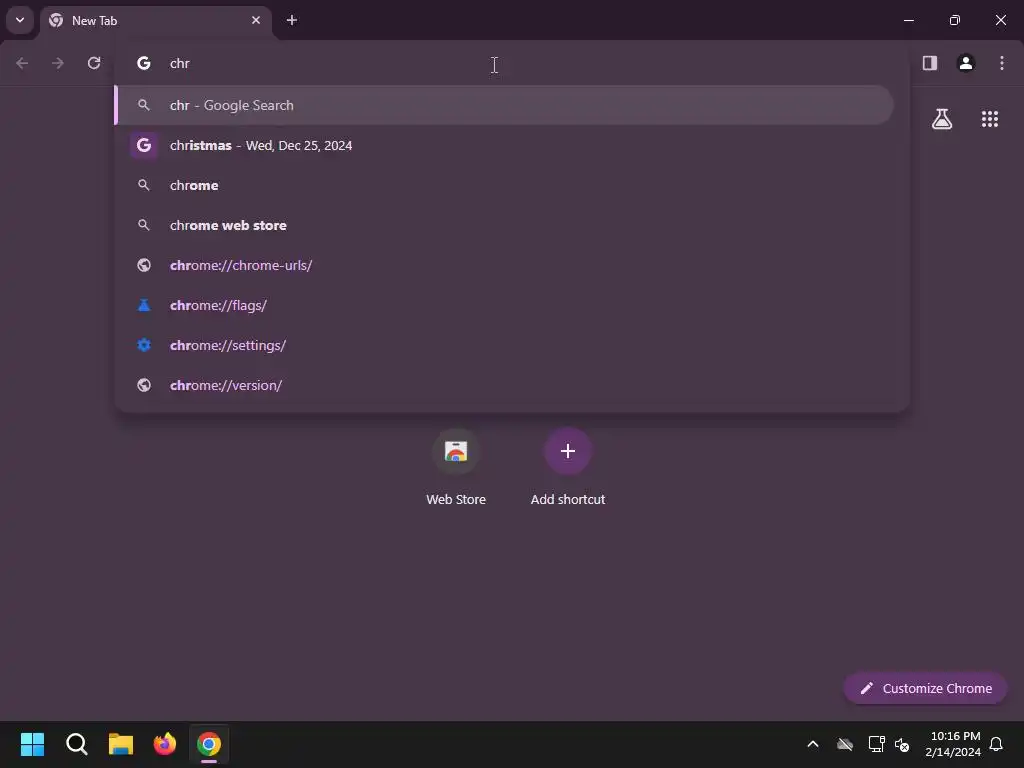Open the tab search dropdown arrow

[x=20, y=20]
